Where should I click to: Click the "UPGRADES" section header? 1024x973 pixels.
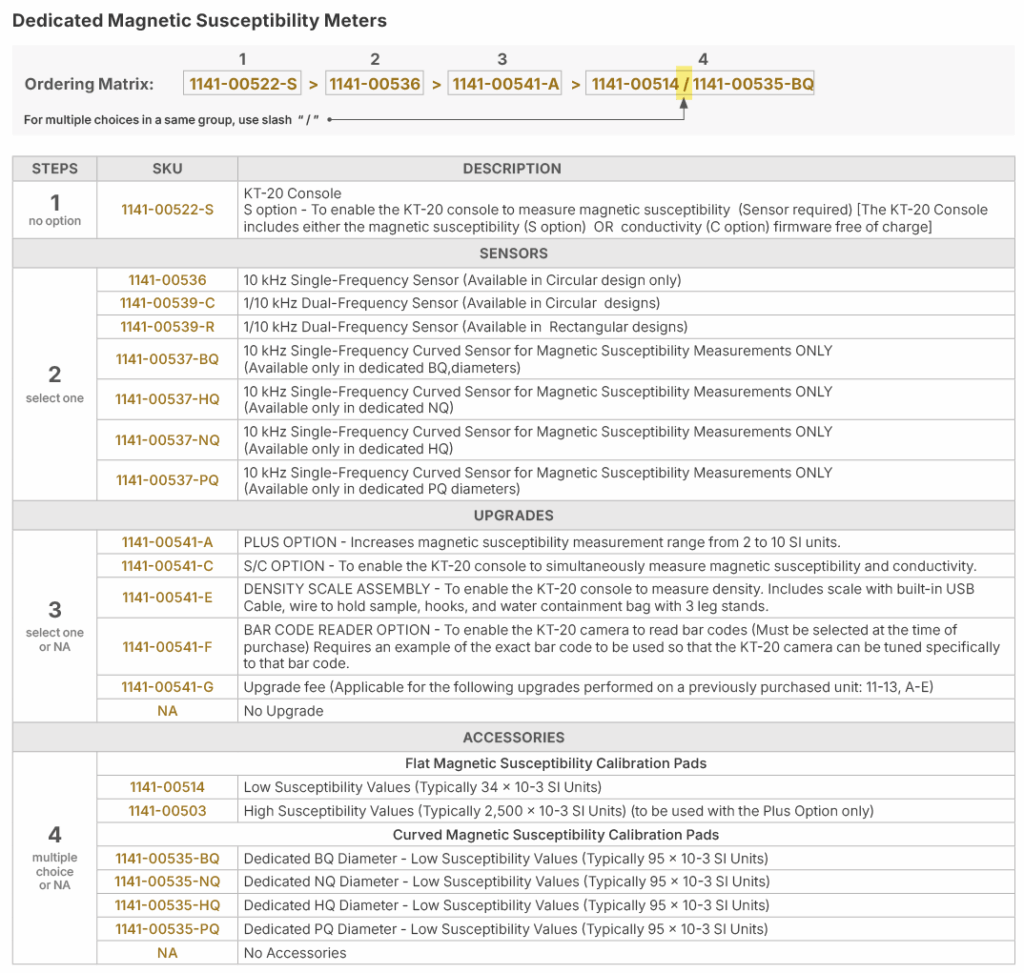[513, 515]
